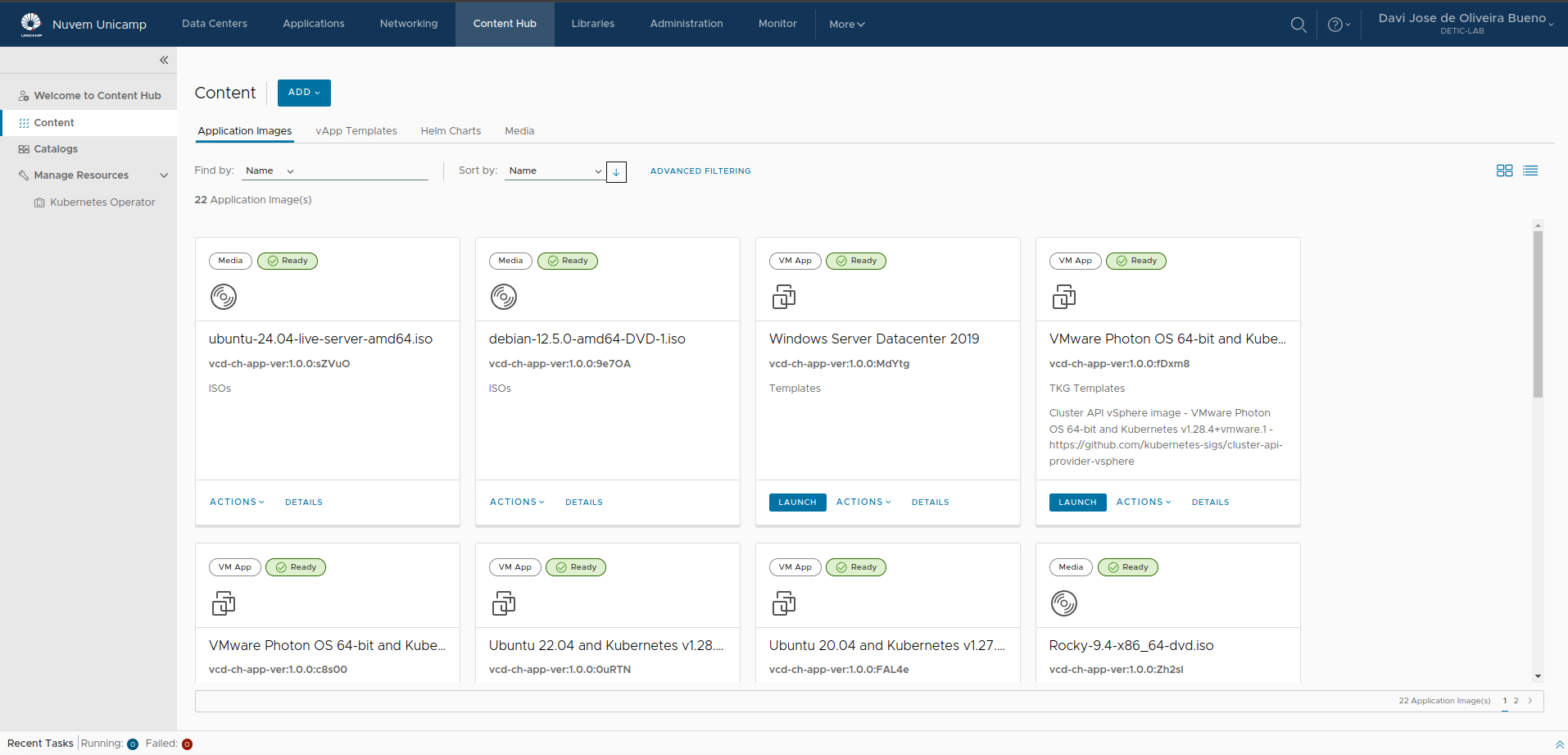Launch Windows Server Datacenter 2019
This screenshot has width=1568, height=755.
(797, 503)
